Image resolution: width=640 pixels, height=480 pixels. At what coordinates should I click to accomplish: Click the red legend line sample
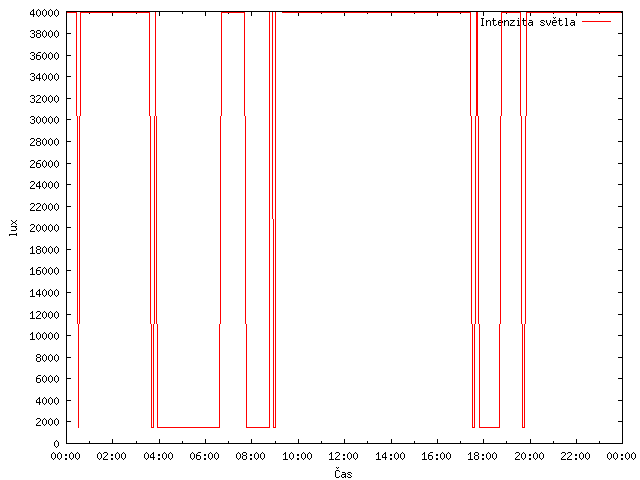tap(596, 22)
